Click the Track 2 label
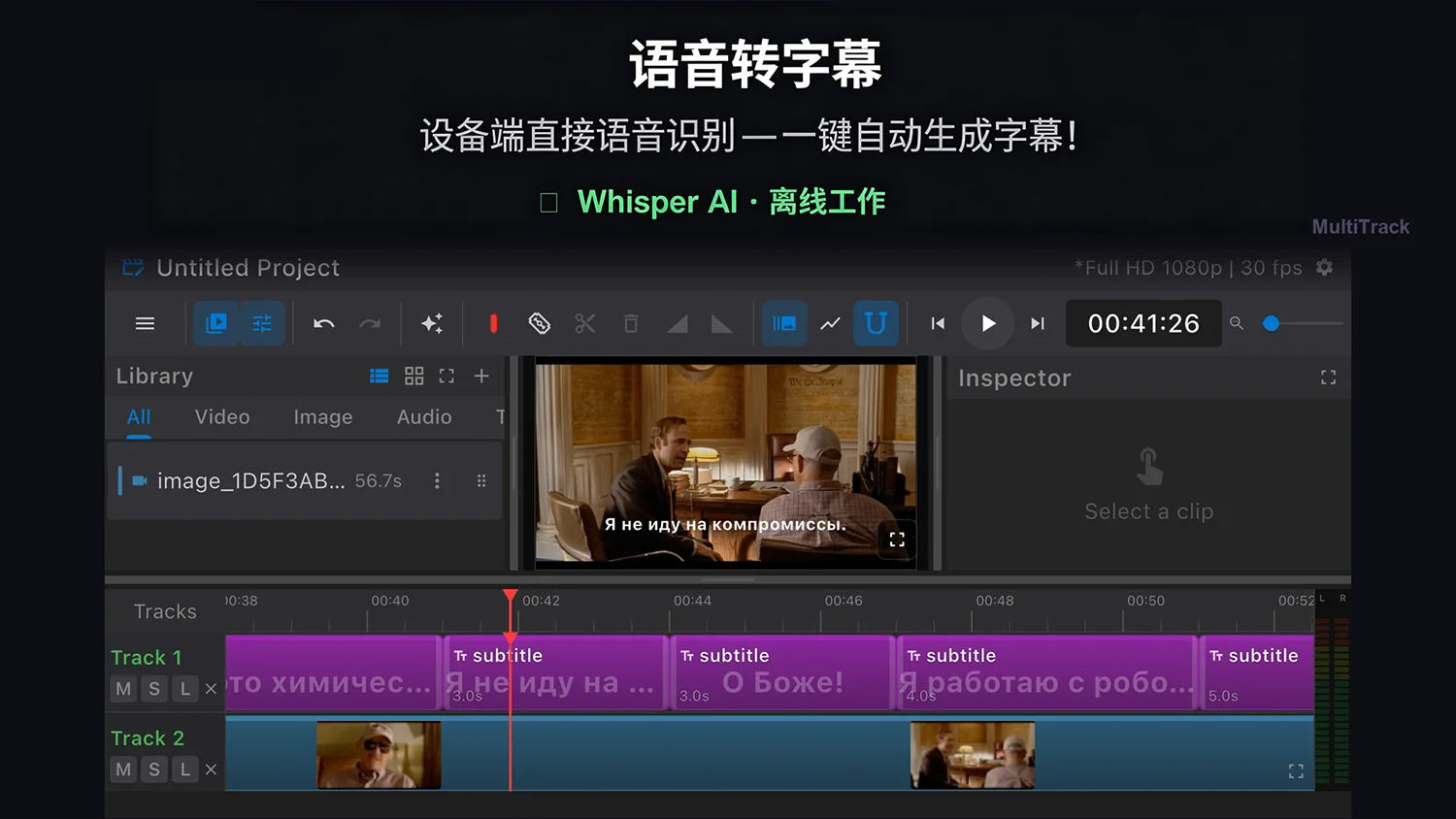This screenshot has height=819, width=1456. [x=148, y=737]
